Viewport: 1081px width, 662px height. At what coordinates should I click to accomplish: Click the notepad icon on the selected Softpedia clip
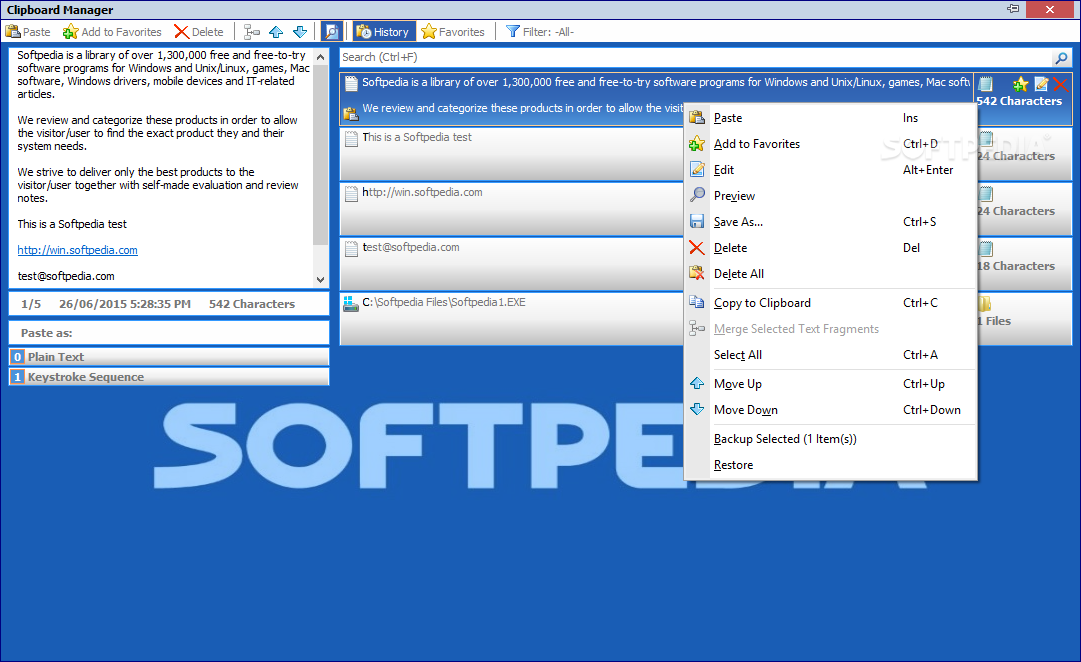point(351,83)
